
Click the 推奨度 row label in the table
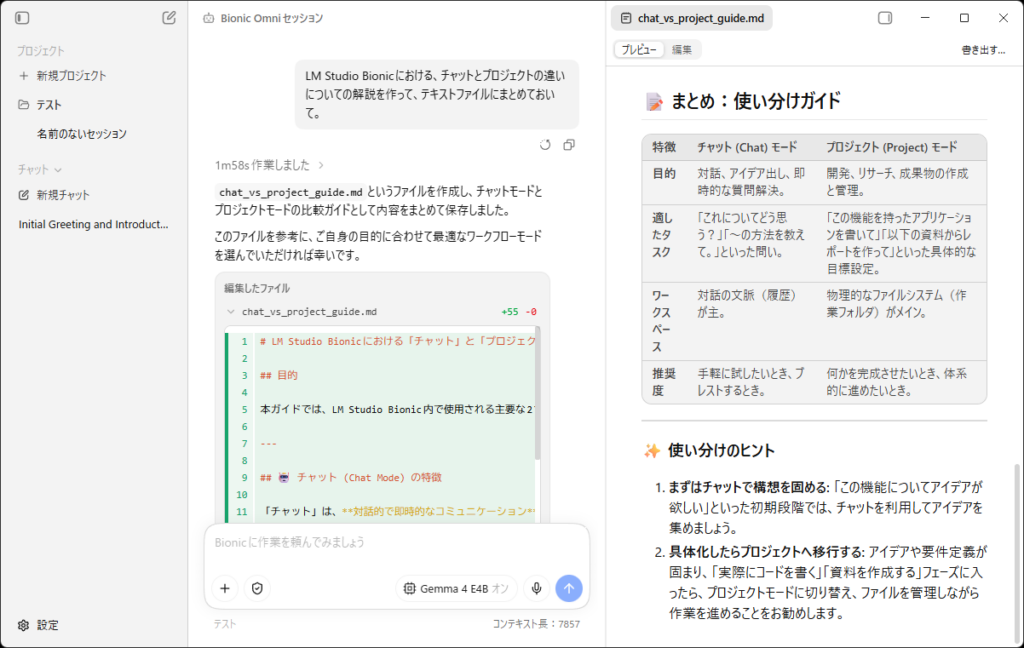pyautogui.click(x=664, y=382)
